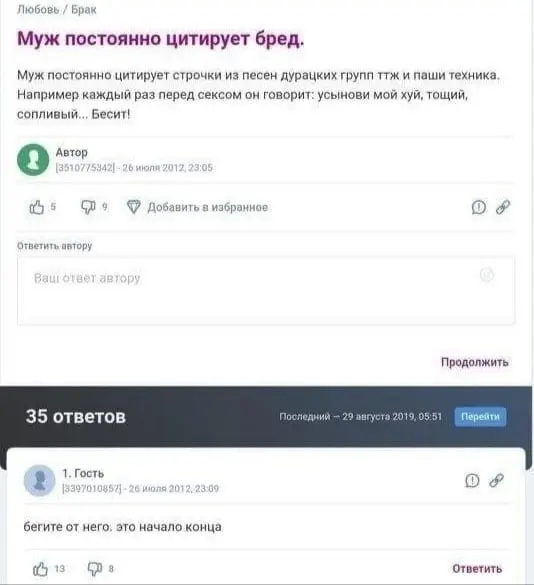This screenshot has height=585, width=534.
Task: Reply to guest comment with Ответить
Action: (x=477, y=569)
